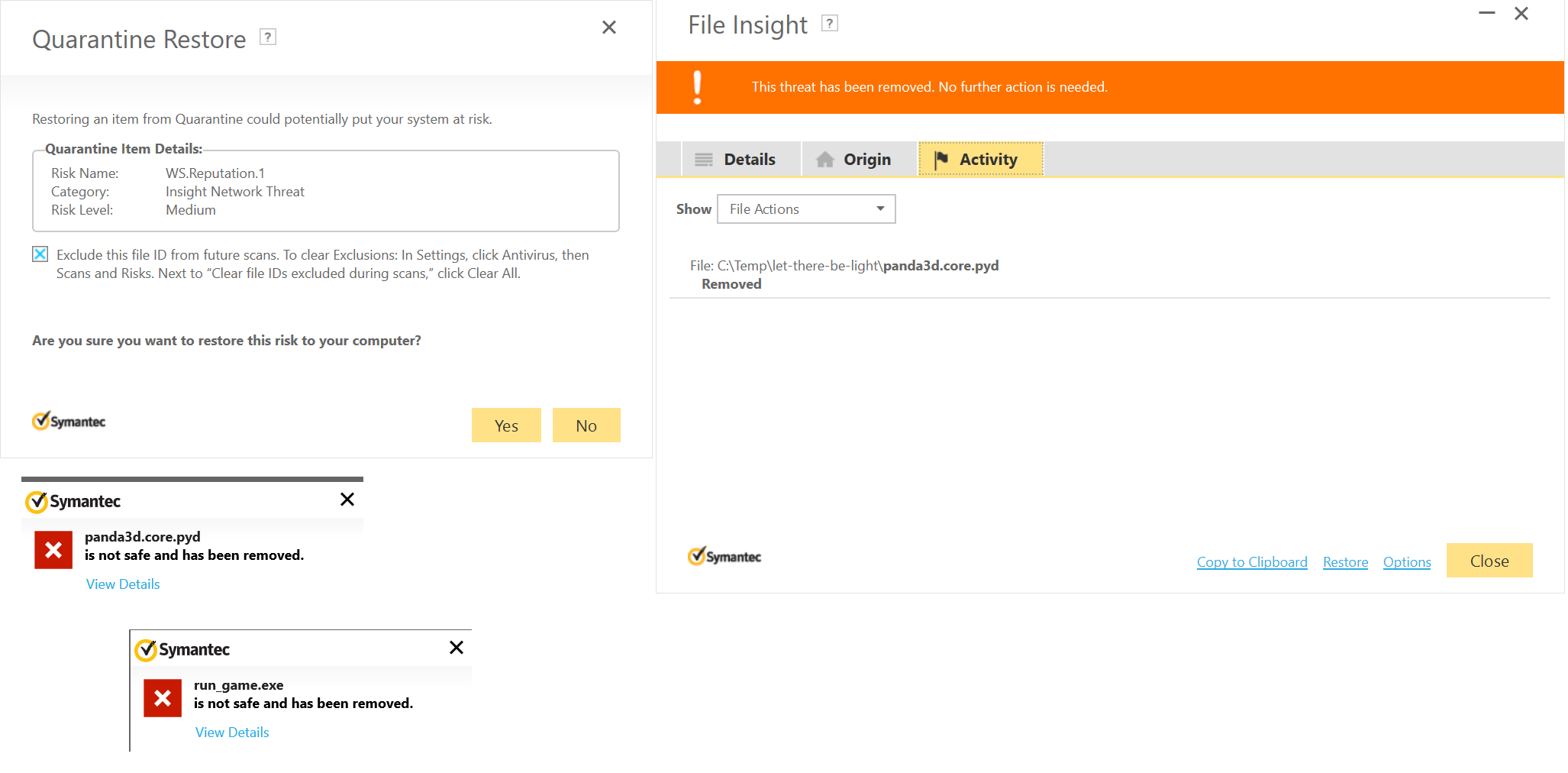Click the red X icon for panda3d.core.pyd

pos(53,550)
